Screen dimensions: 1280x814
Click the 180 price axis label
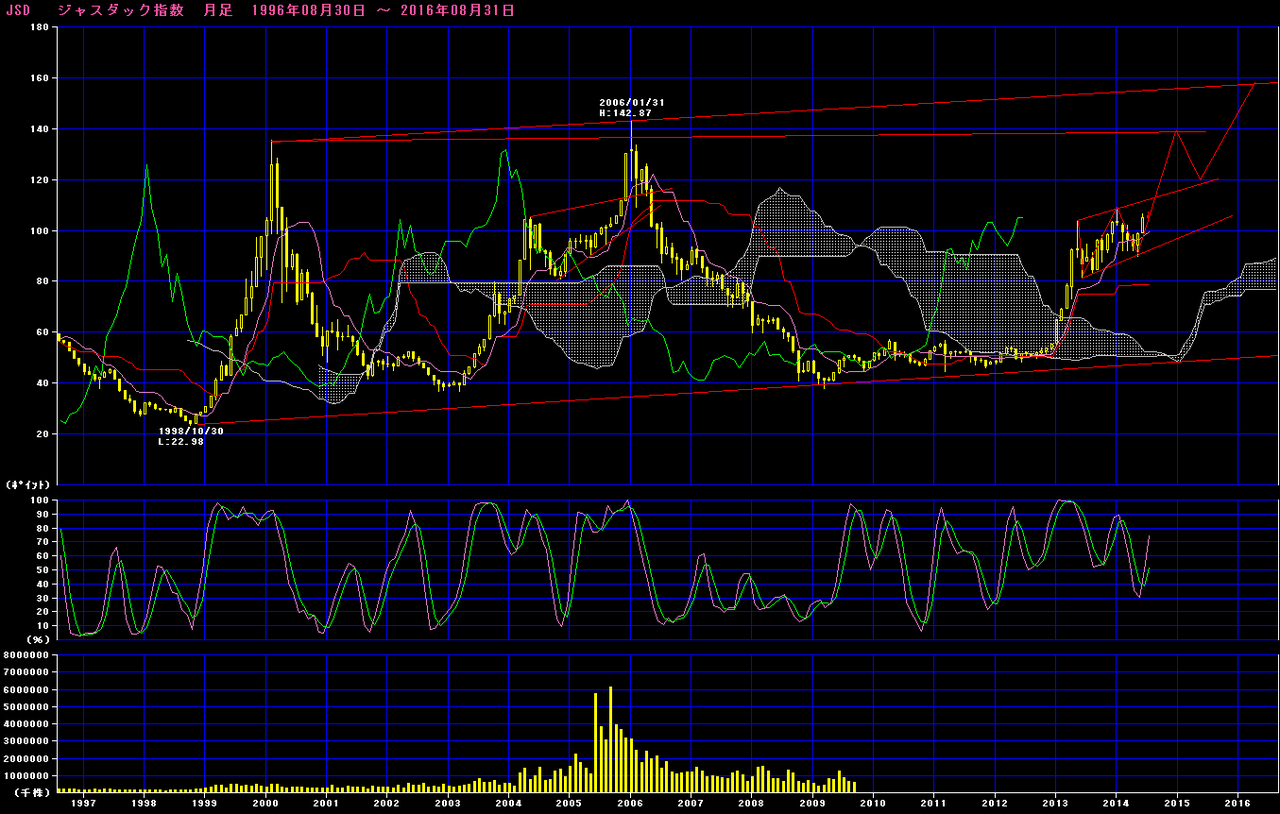click(41, 27)
